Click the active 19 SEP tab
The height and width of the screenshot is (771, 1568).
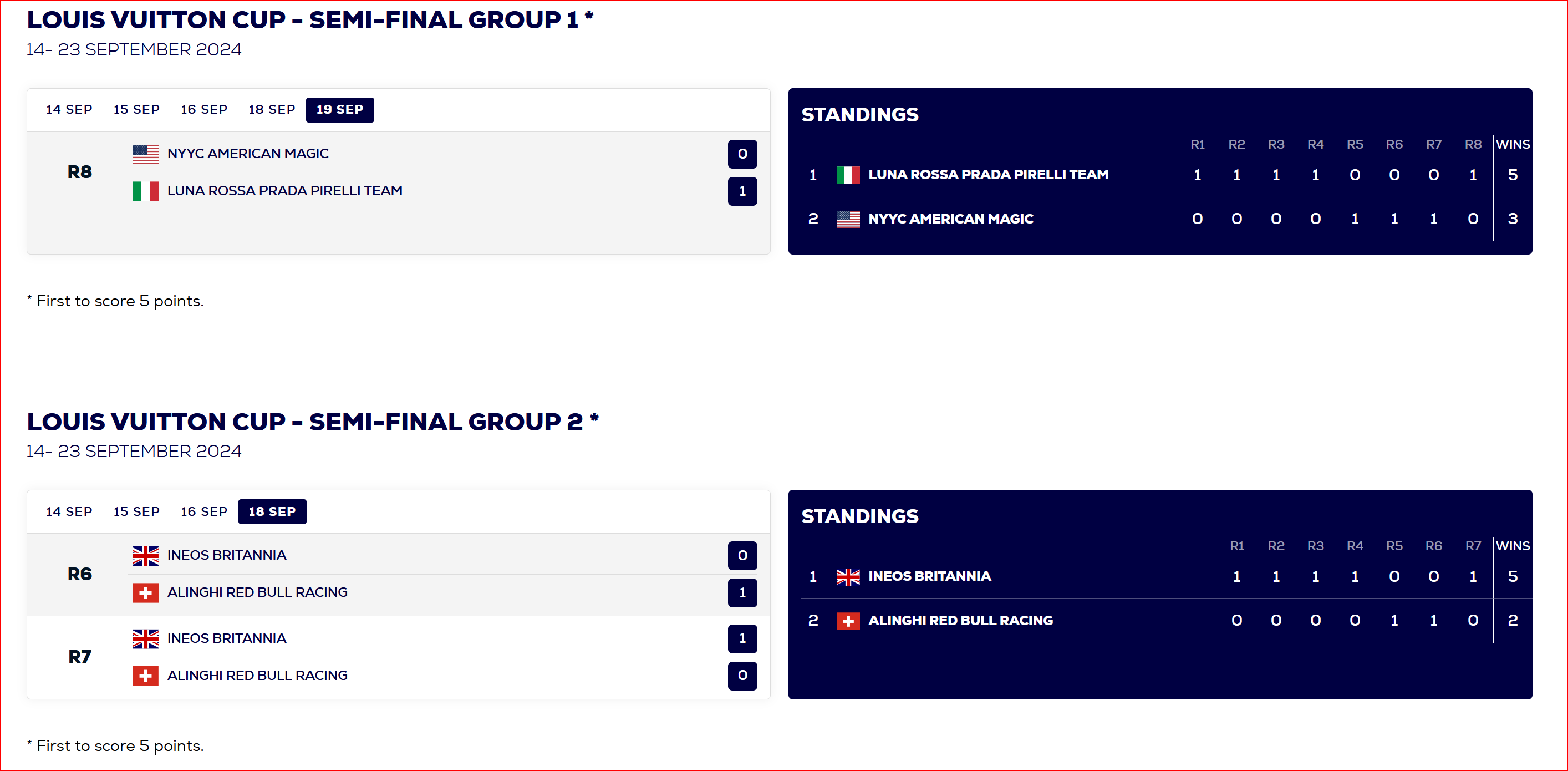point(340,110)
